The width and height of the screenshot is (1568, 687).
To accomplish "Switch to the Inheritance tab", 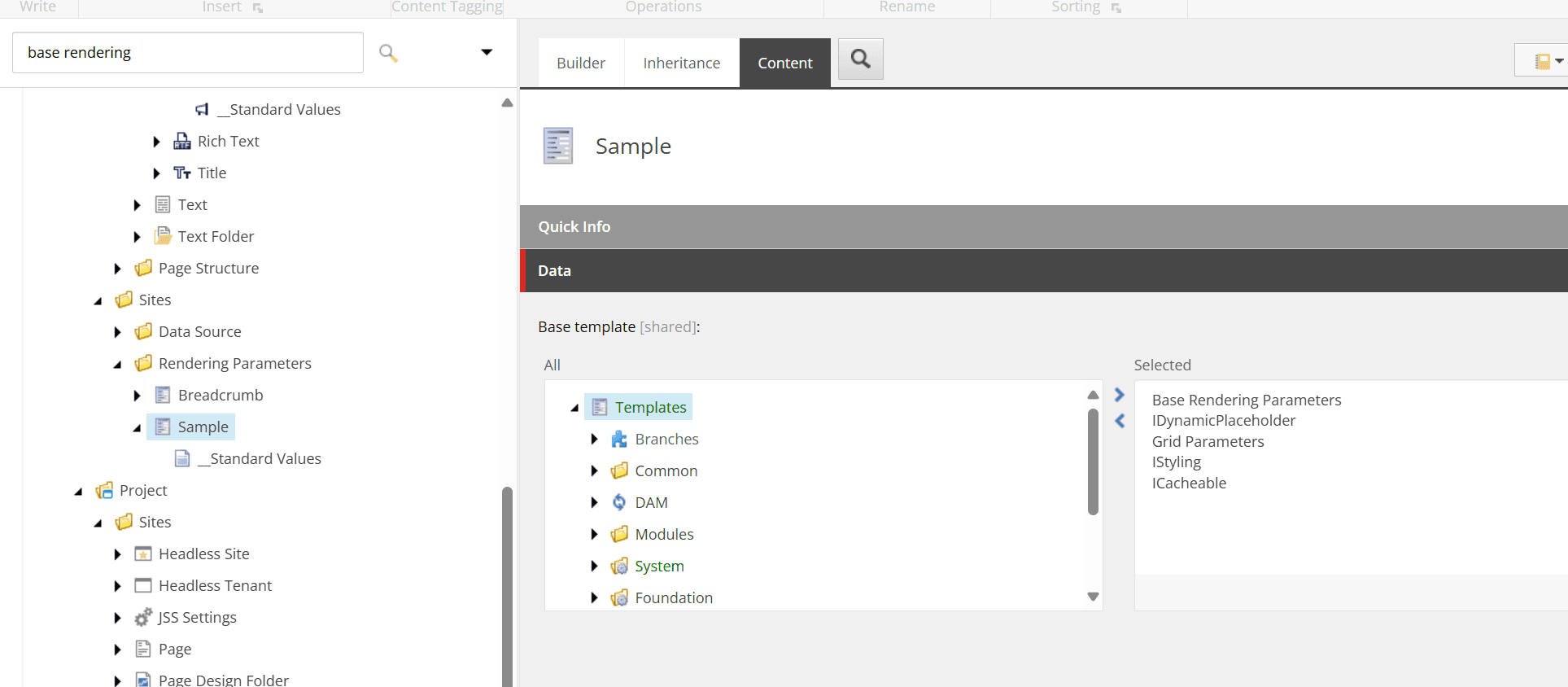I will [681, 63].
